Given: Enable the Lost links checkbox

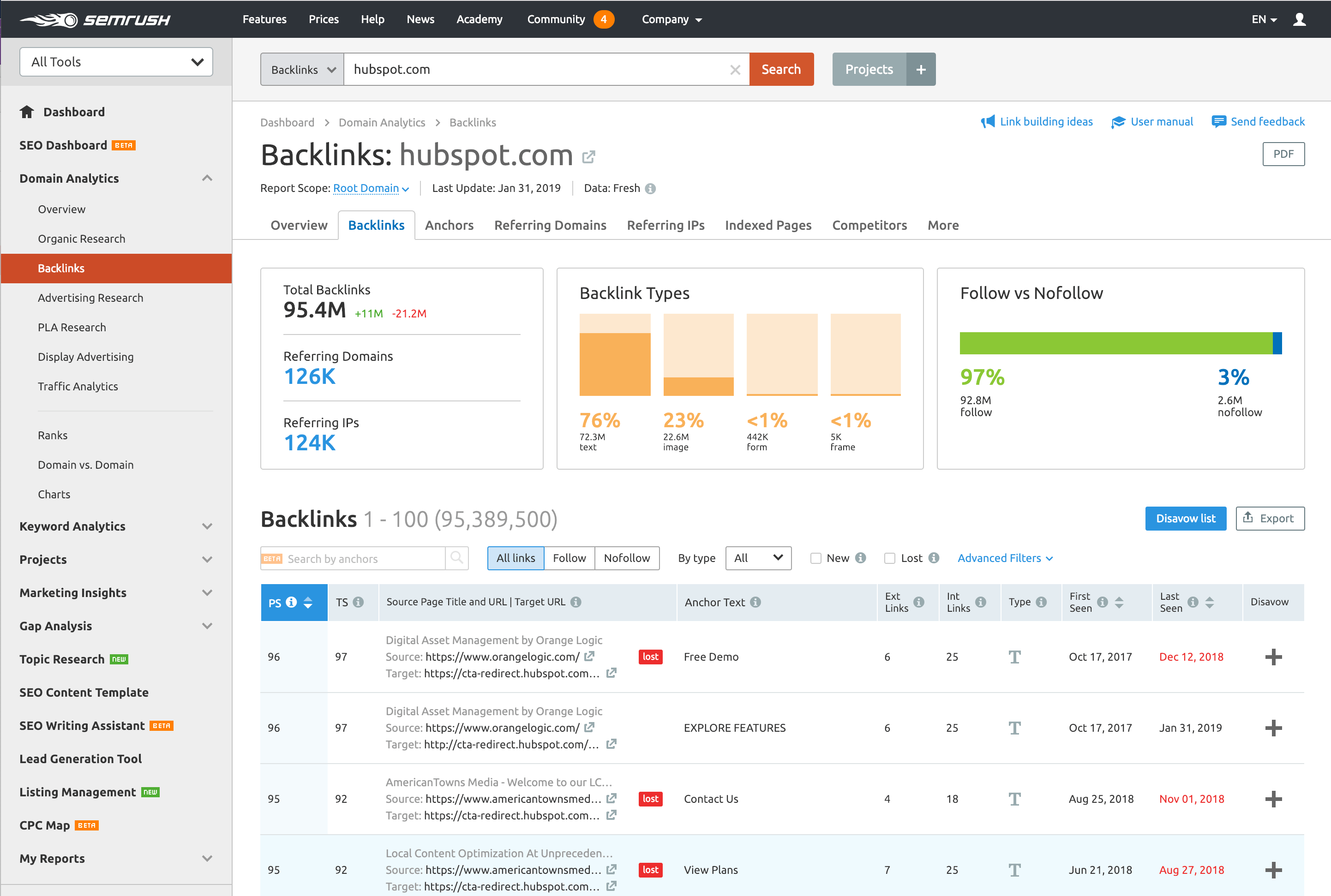Looking at the screenshot, I should [889, 558].
